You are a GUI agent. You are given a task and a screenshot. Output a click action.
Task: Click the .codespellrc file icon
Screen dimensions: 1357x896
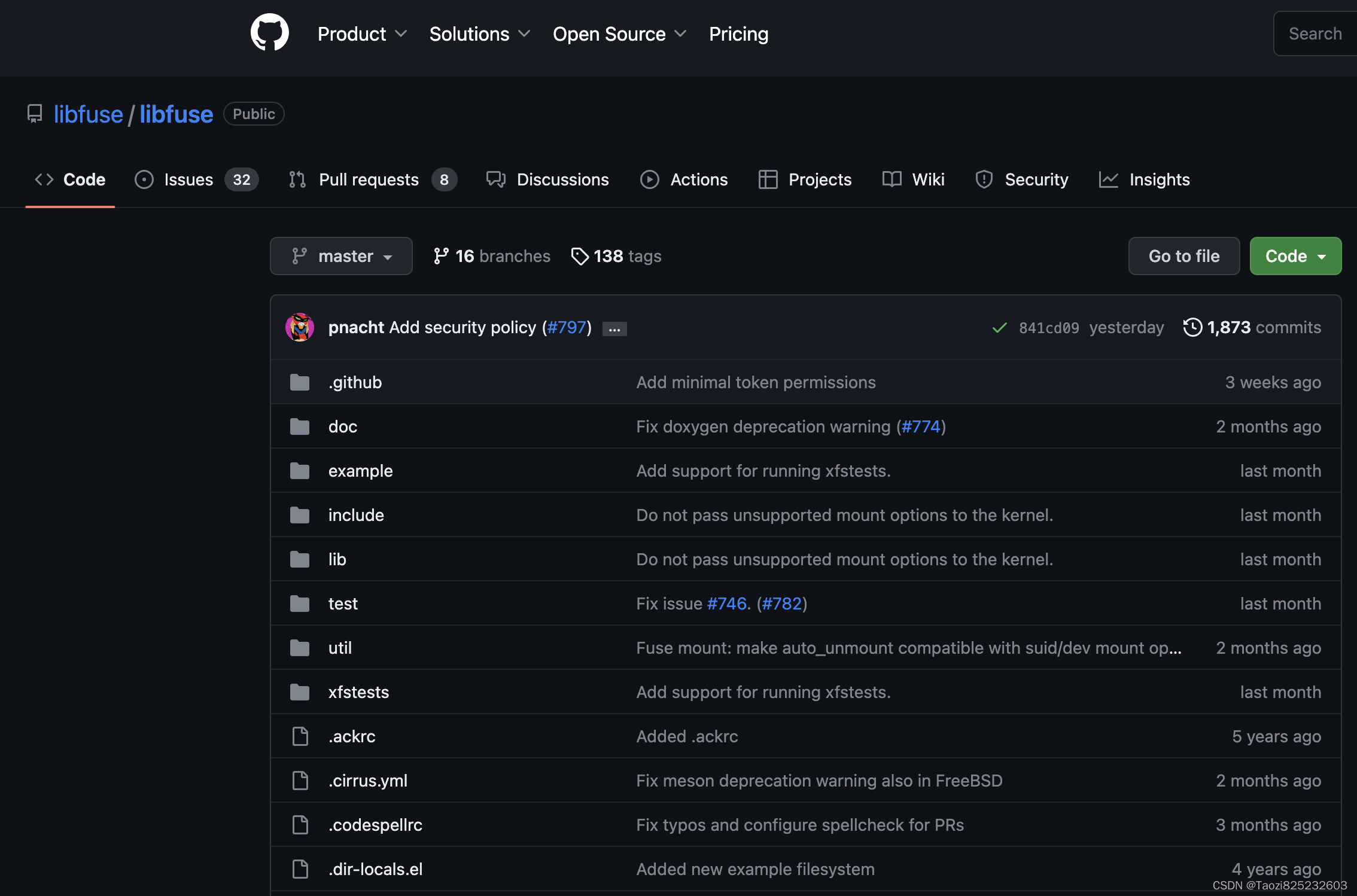[300, 825]
